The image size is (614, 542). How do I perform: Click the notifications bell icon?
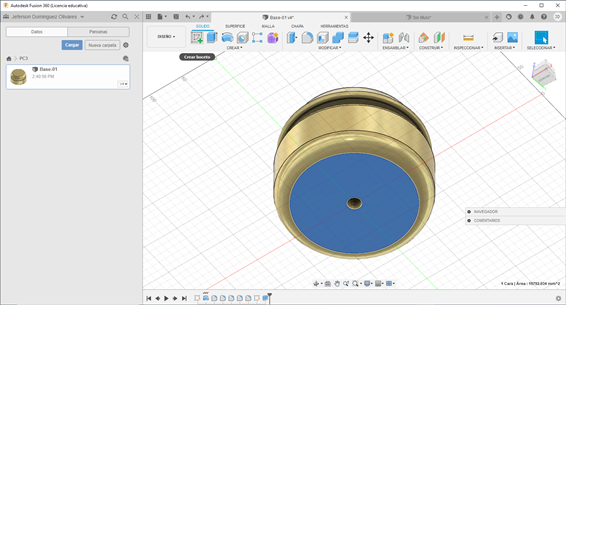pos(532,16)
